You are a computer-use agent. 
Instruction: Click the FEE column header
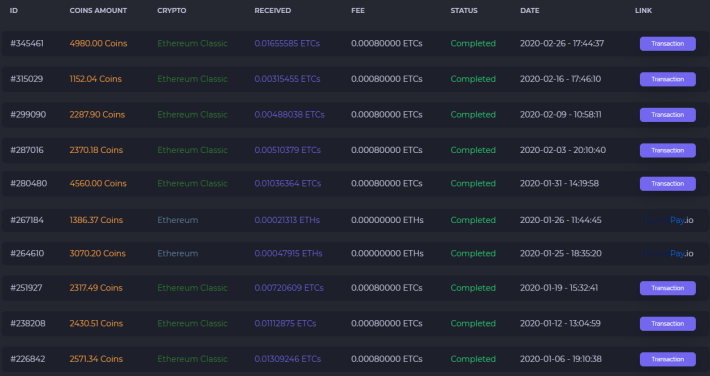tap(358, 10)
